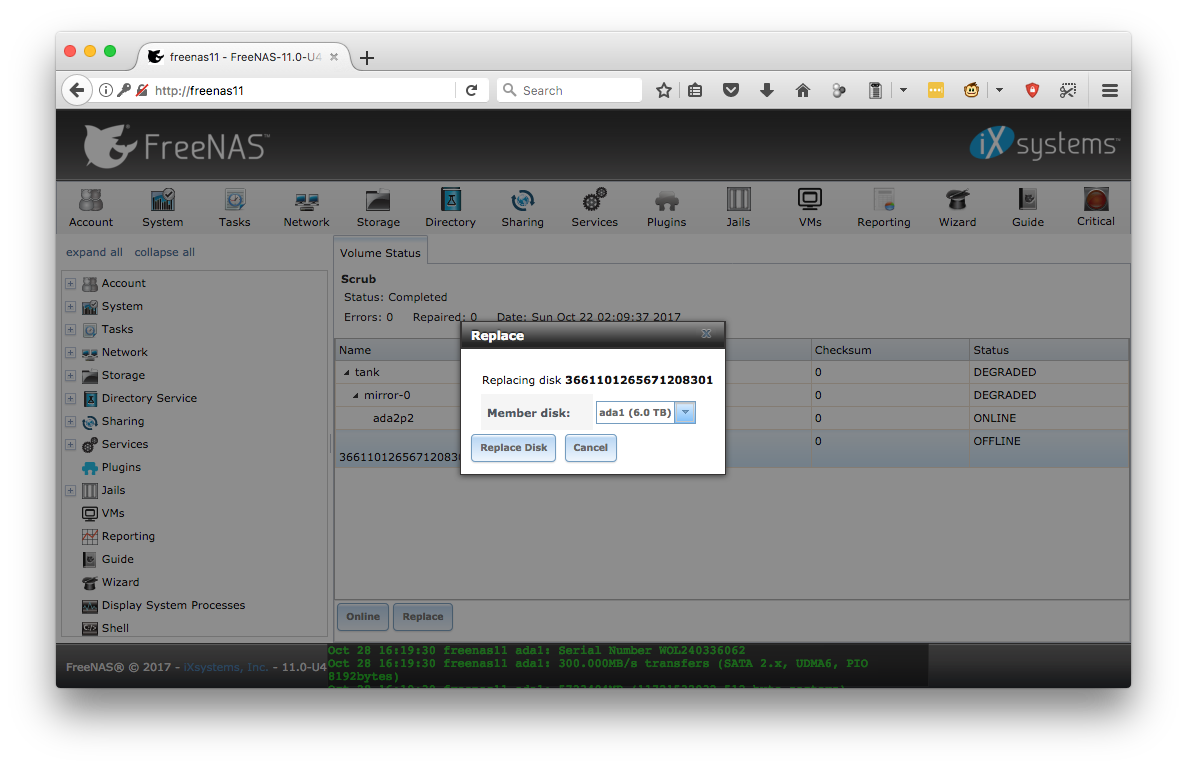Select the OFFLINE status cell

coord(1049,448)
